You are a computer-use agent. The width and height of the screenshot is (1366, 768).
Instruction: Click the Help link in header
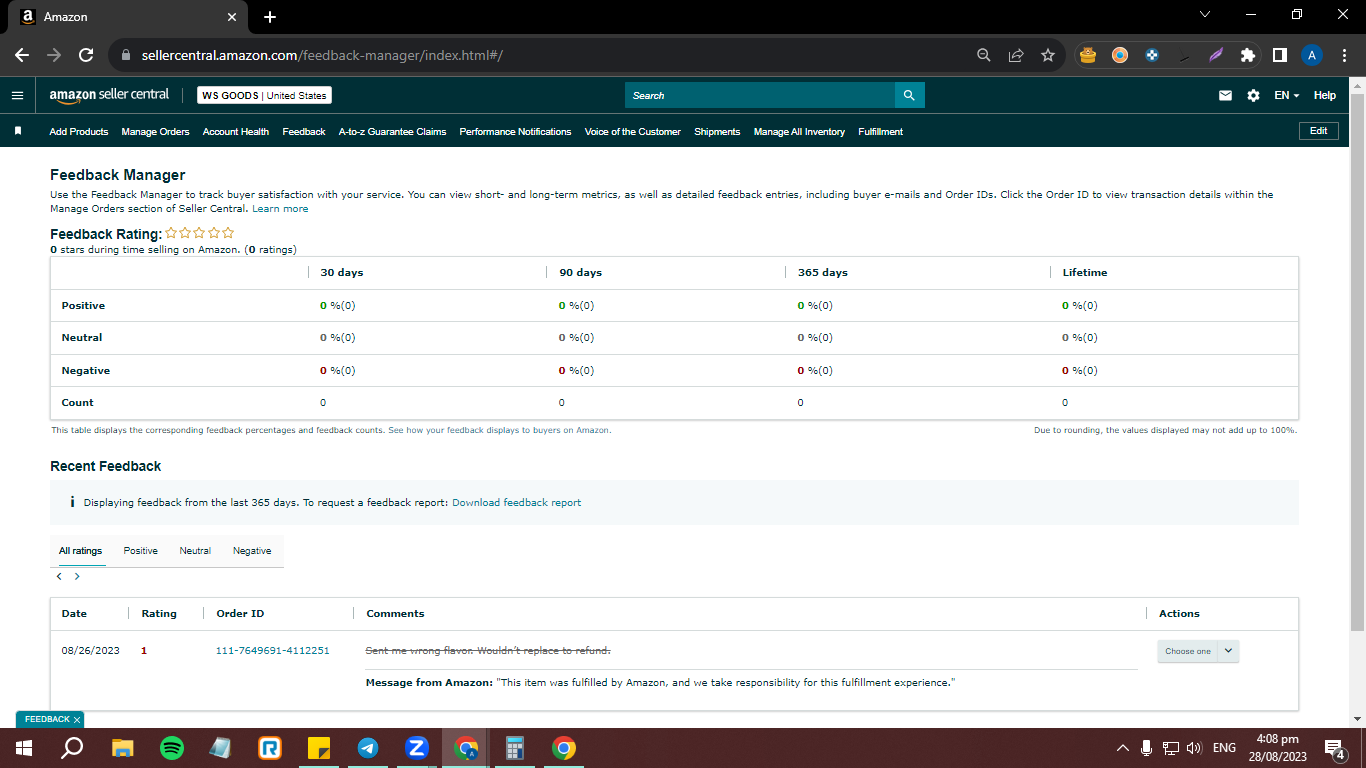pos(1325,96)
